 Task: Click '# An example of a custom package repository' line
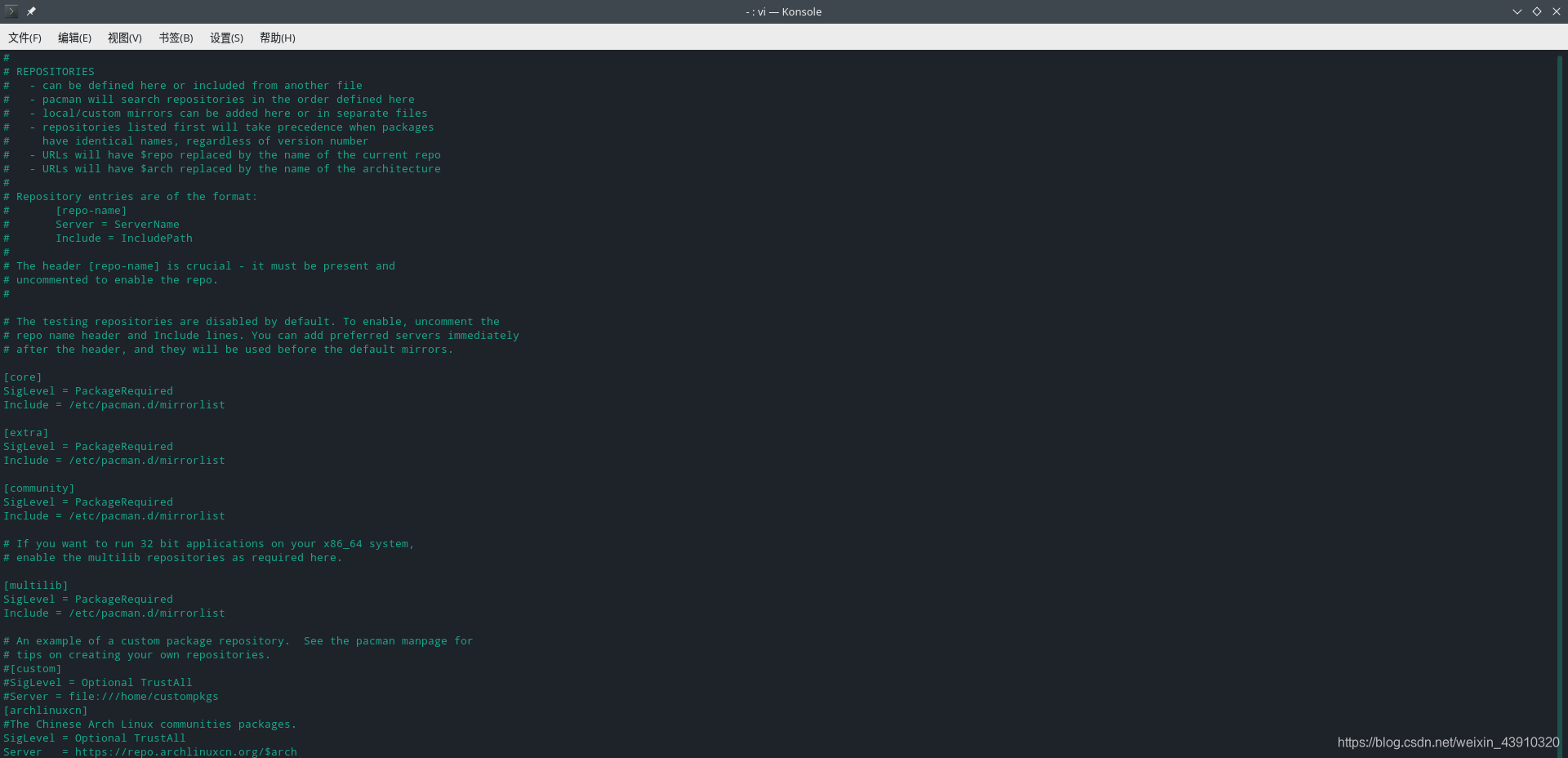click(238, 641)
